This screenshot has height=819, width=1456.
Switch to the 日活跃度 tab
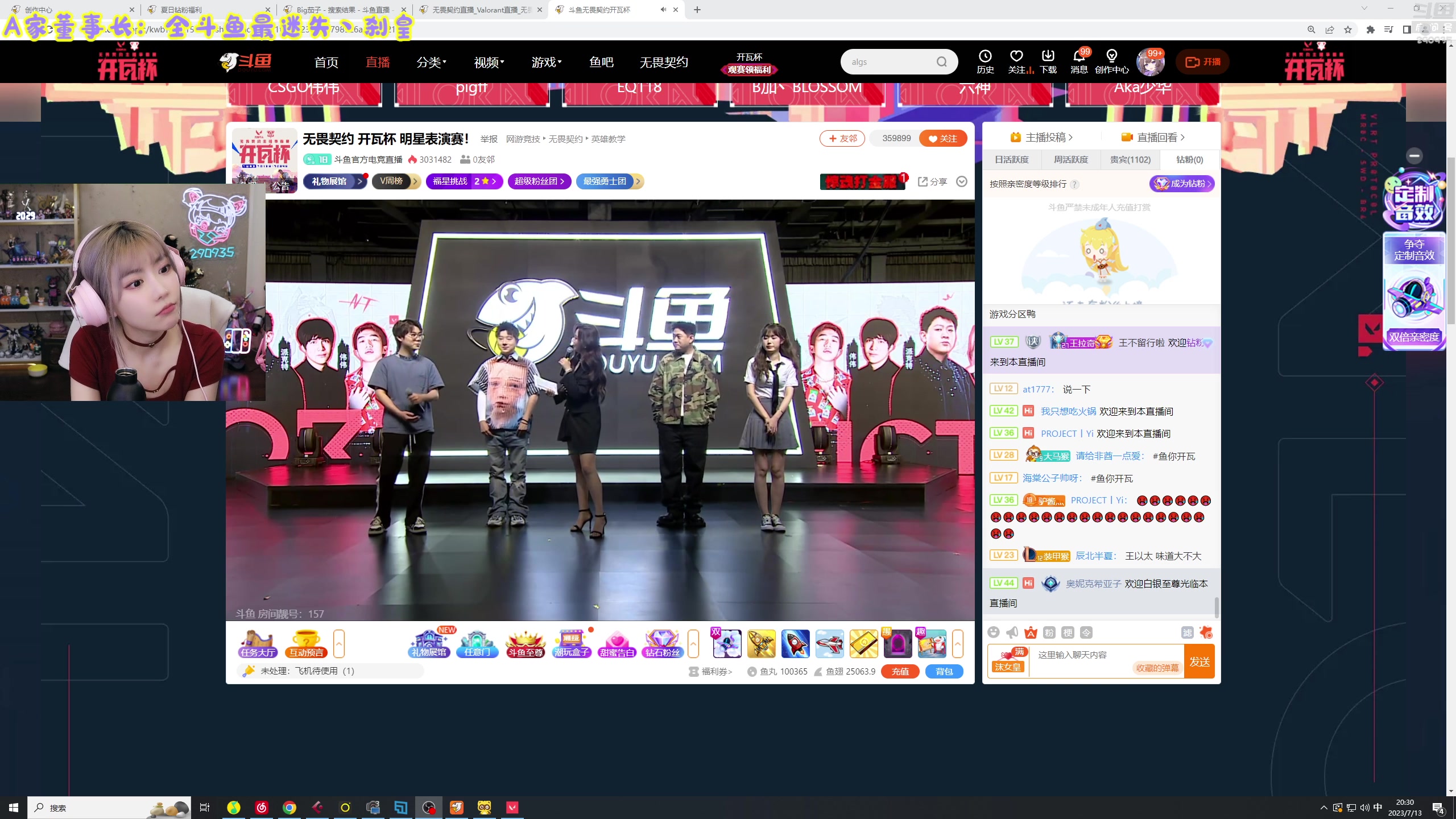[x=1012, y=160]
